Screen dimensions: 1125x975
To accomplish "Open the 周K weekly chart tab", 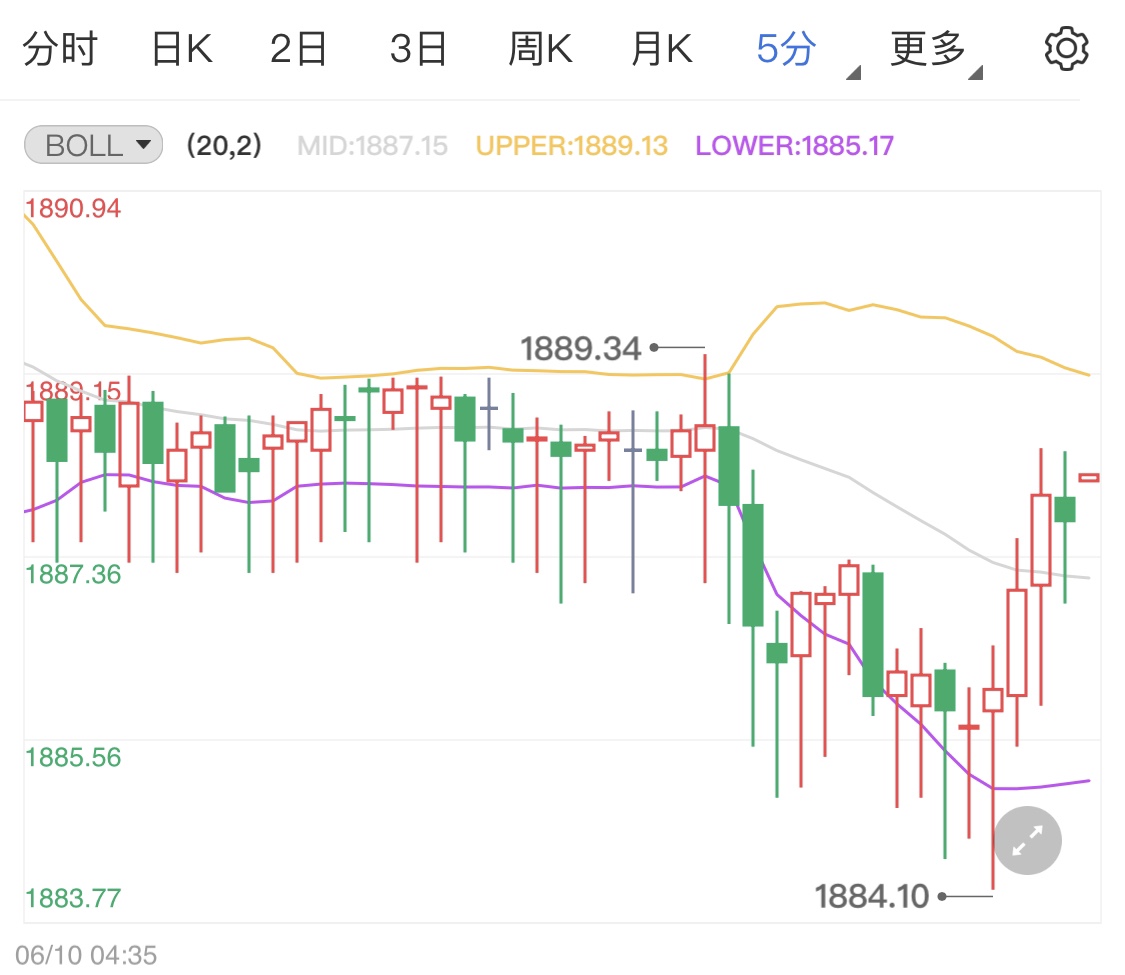I will 540,50.
